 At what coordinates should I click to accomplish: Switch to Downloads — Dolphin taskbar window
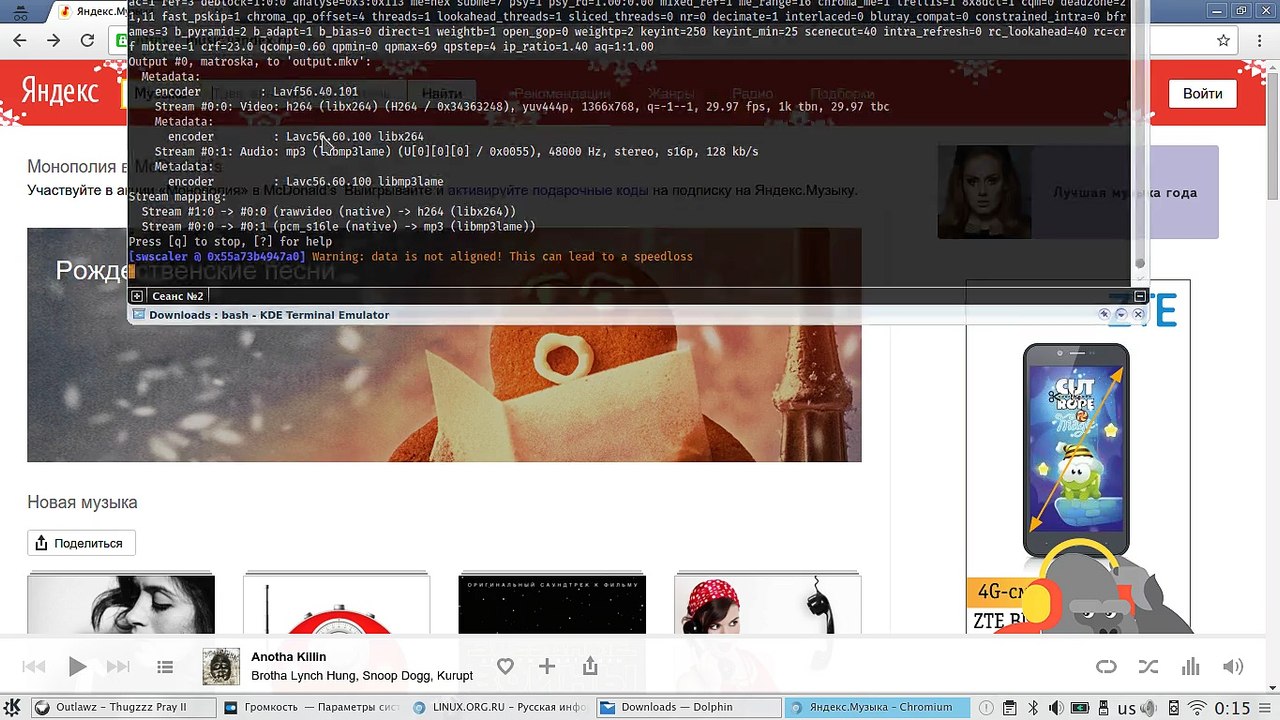[x=690, y=707]
